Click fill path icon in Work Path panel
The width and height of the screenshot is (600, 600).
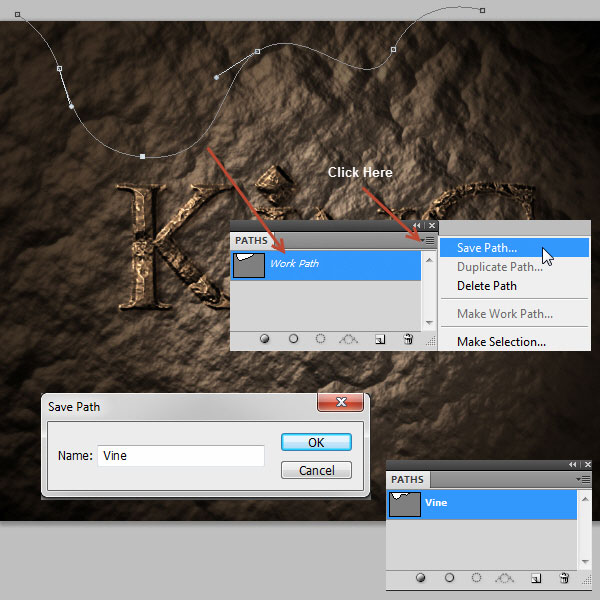tap(264, 339)
